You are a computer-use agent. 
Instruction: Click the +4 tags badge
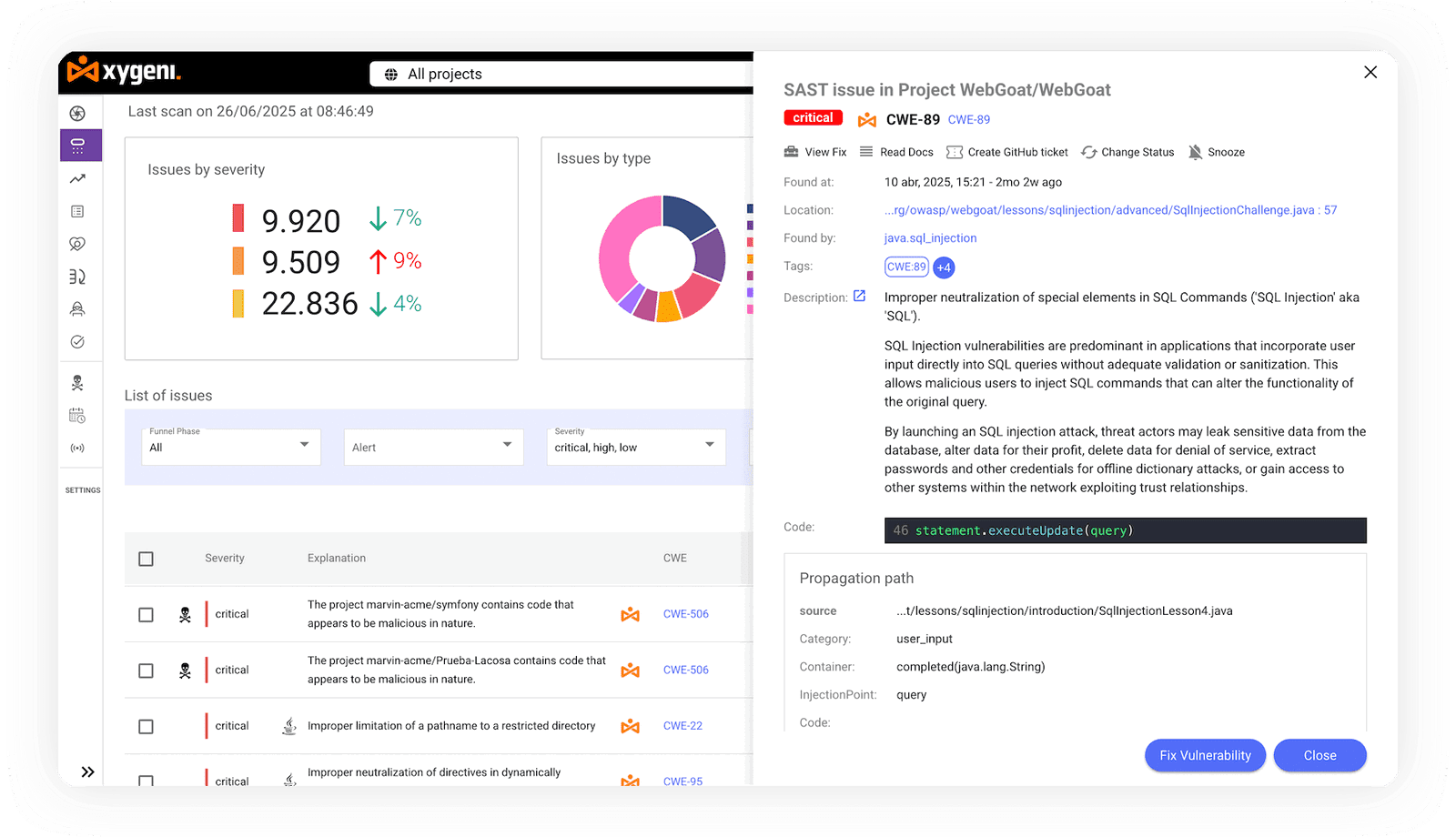[944, 267]
